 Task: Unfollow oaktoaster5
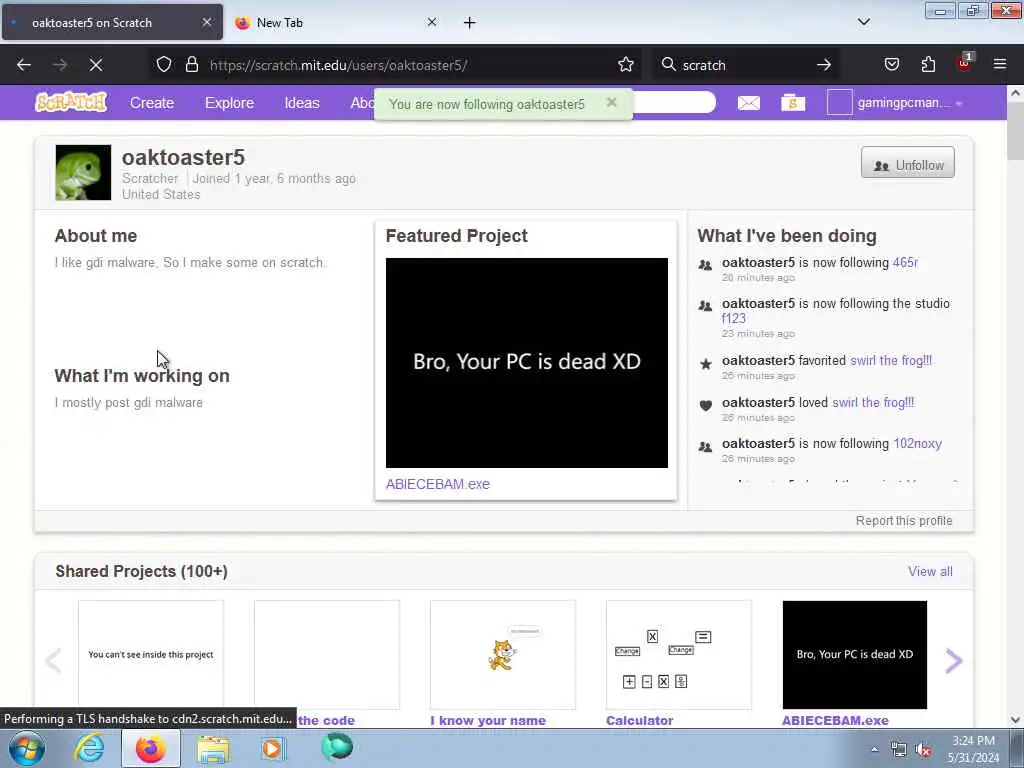click(x=908, y=163)
